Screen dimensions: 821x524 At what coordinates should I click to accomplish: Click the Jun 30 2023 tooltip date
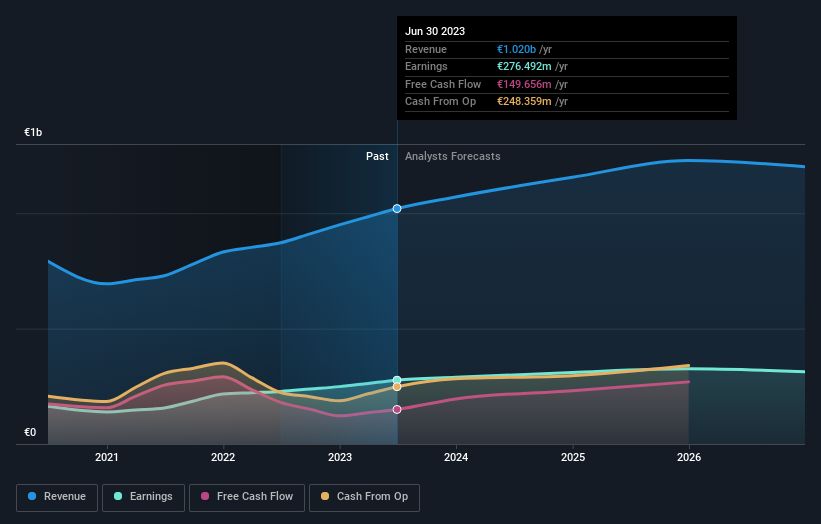[435, 31]
